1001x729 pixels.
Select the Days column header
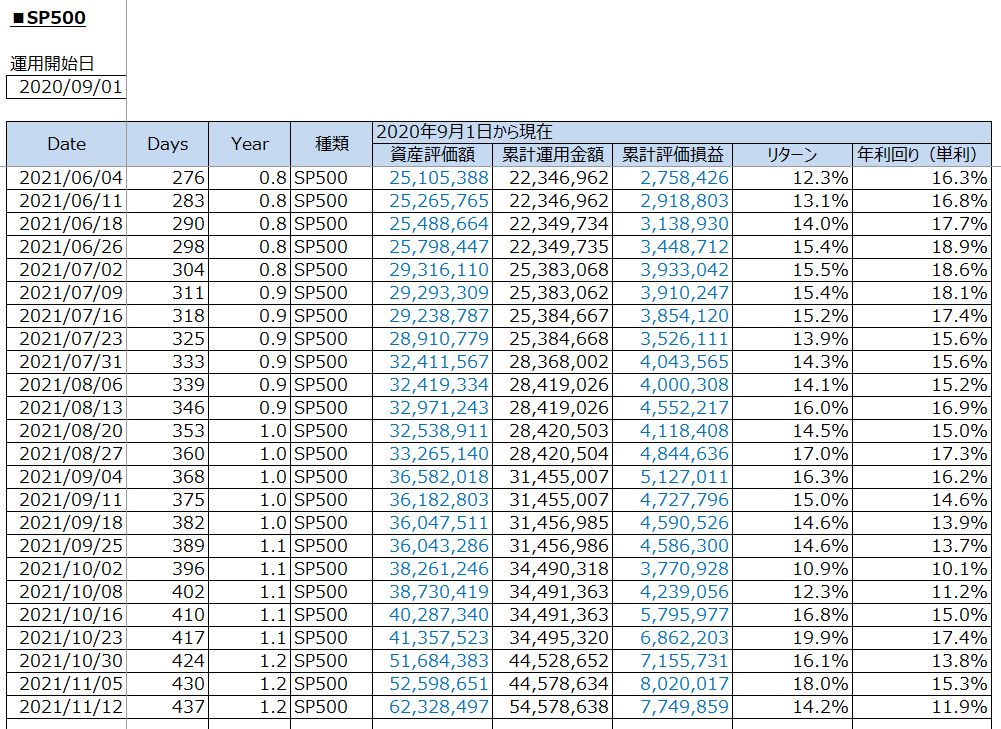167,144
